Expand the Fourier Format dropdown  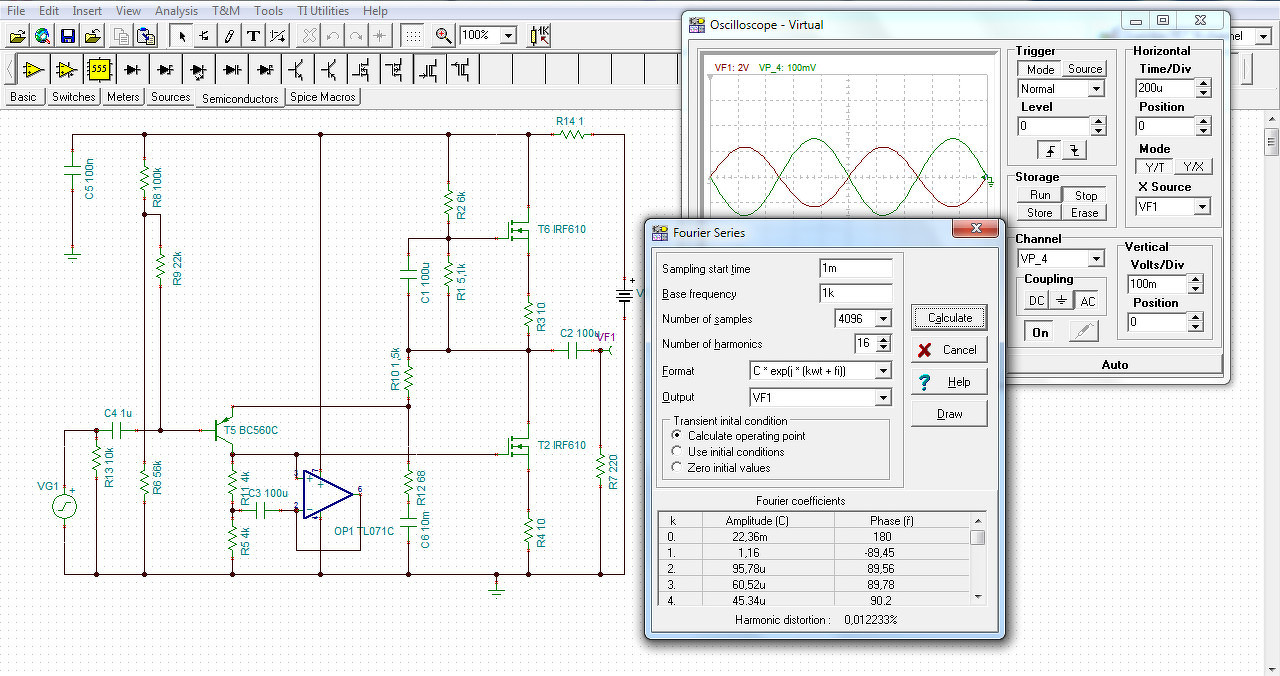[882, 371]
